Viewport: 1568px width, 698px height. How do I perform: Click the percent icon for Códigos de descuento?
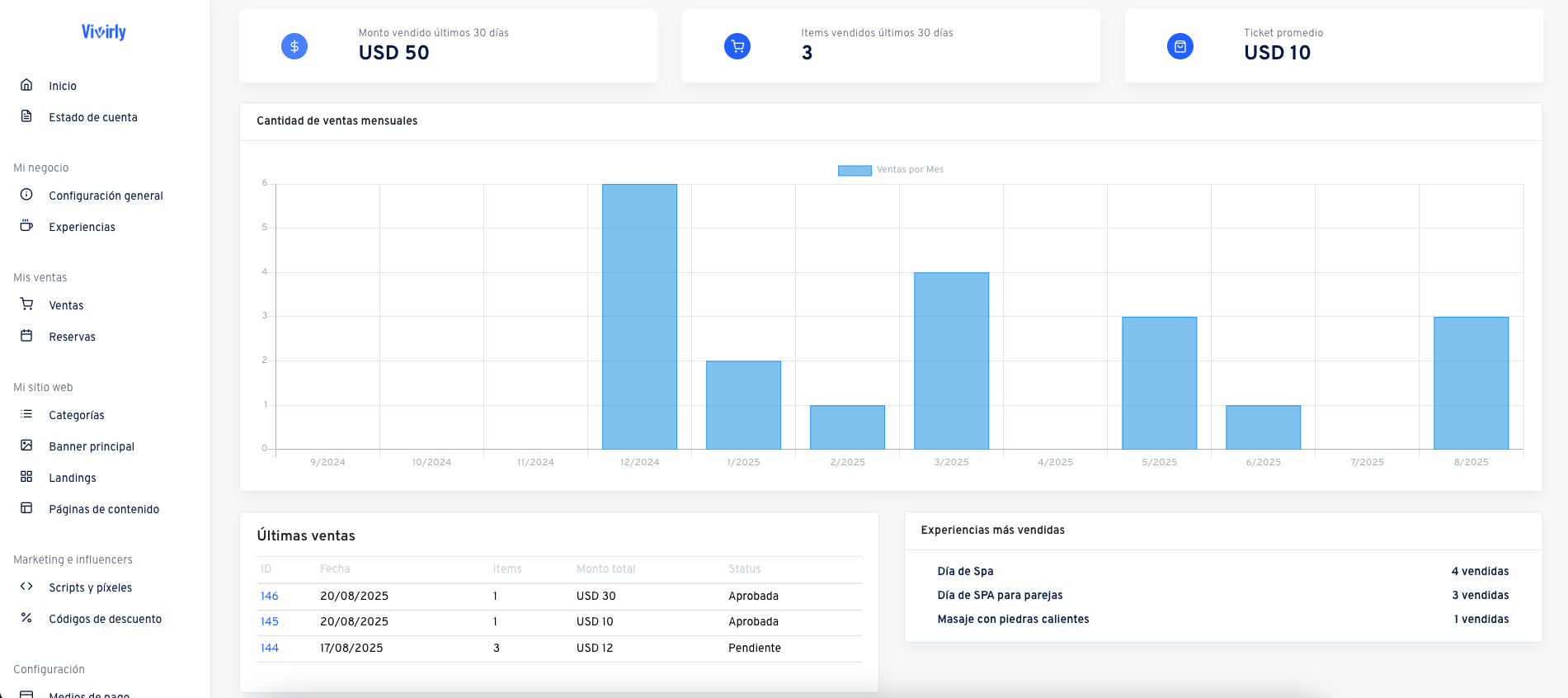coord(26,618)
